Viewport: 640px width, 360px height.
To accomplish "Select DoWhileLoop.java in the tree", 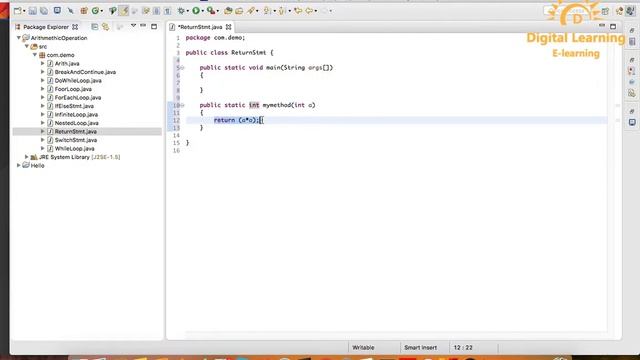I will pyautogui.click(x=78, y=80).
